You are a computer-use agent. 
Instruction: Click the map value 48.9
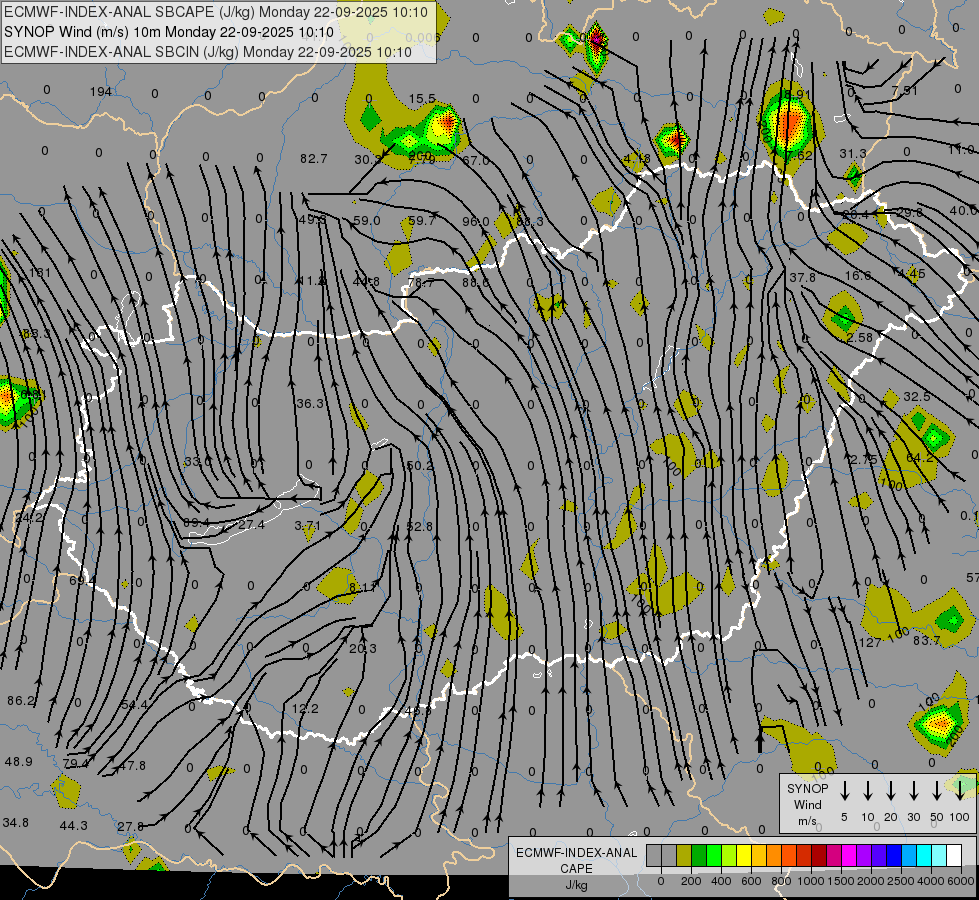(x=18, y=762)
